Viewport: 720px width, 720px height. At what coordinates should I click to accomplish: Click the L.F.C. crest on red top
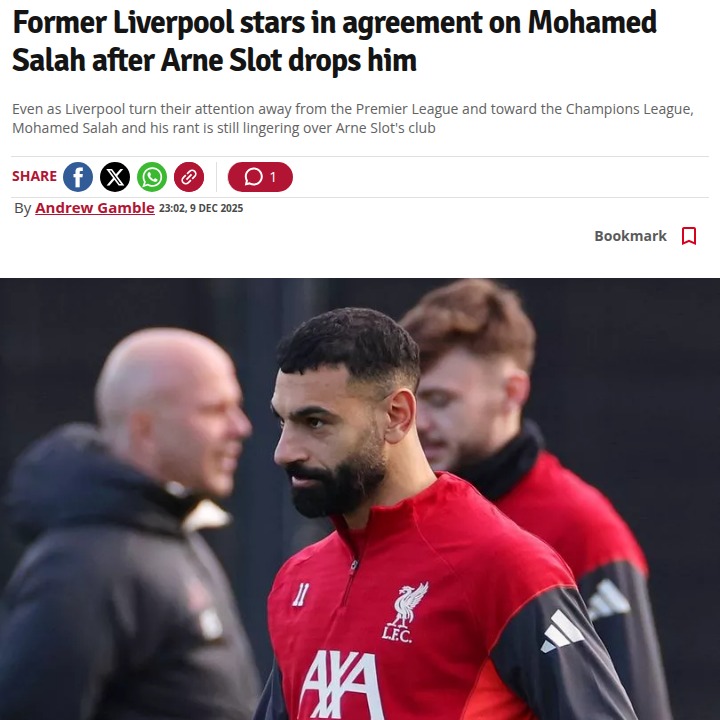pos(404,613)
